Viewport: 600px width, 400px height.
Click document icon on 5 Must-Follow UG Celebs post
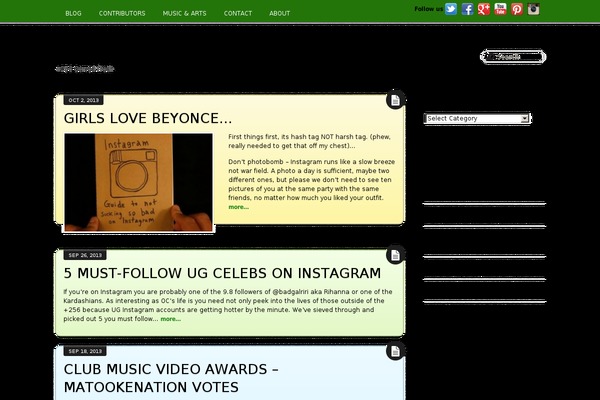click(x=395, y=255)
